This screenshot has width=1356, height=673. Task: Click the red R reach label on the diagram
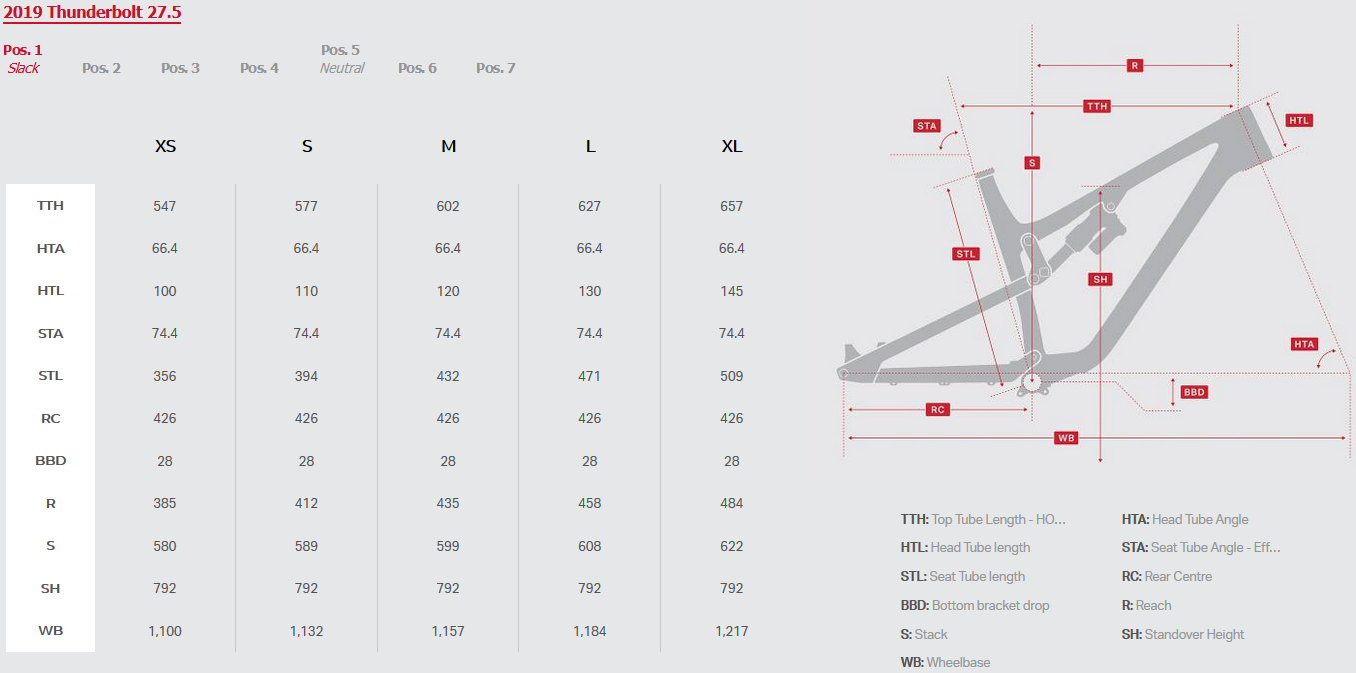pyautogui.click(x=1134, y=66)
